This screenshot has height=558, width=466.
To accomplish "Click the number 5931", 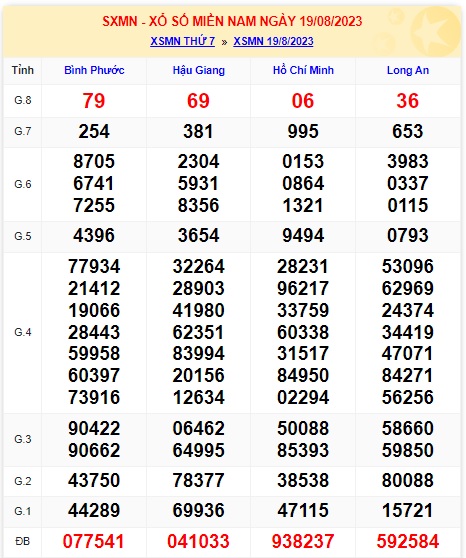I will 198,184.
